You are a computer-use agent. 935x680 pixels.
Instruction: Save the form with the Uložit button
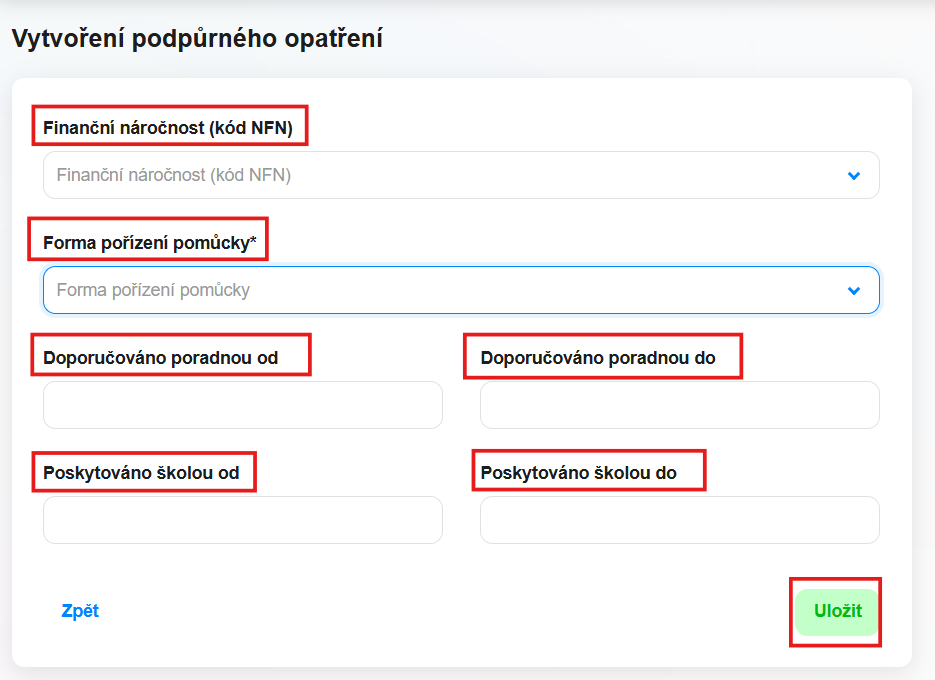point(837,612)
